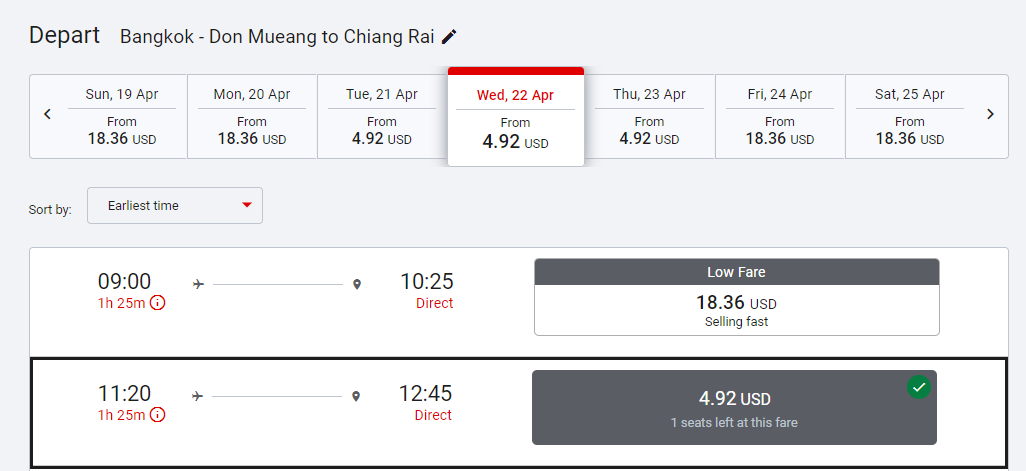The image size is (1026, 471).
Task: Click info icon on 09:00 flight duration
Action: tap(157, 303)
